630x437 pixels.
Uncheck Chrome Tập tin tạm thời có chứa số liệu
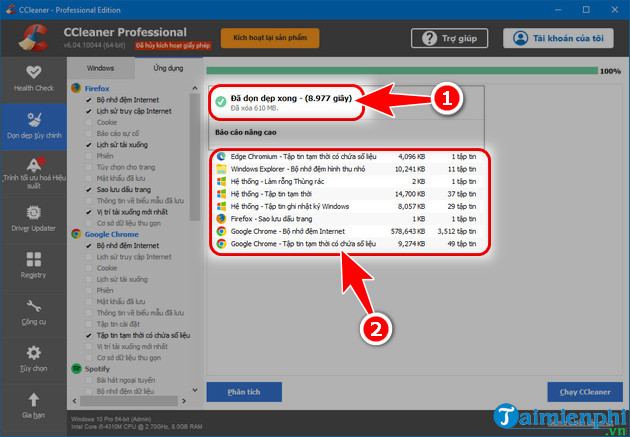click(89, 335)
